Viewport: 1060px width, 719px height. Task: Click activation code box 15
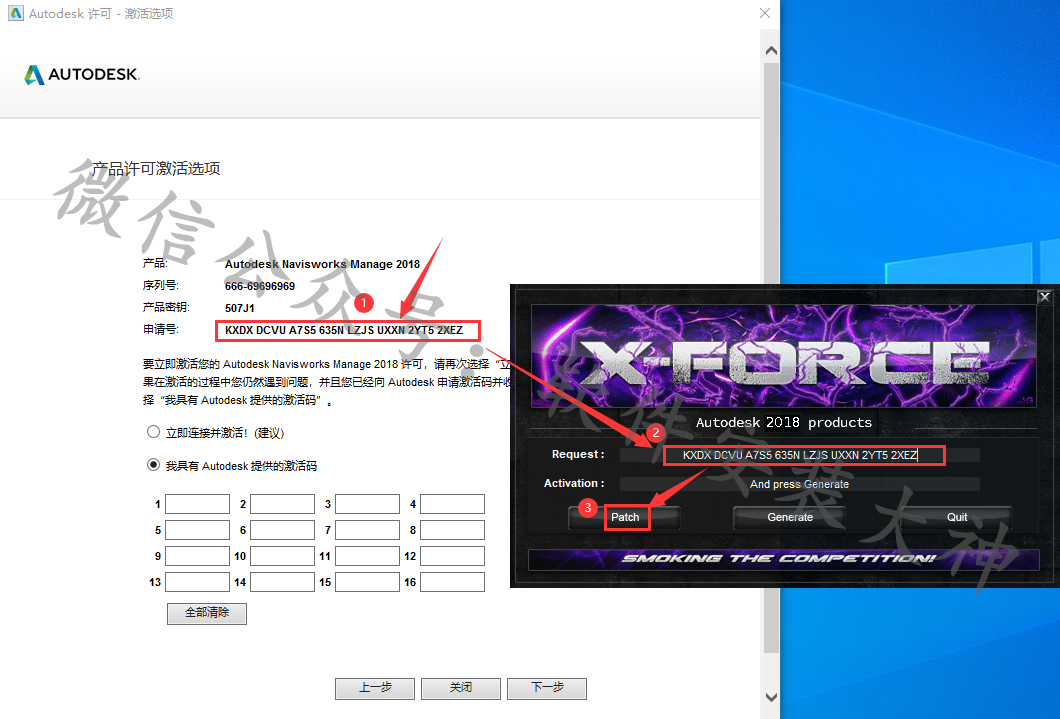(x=368, y=582)
